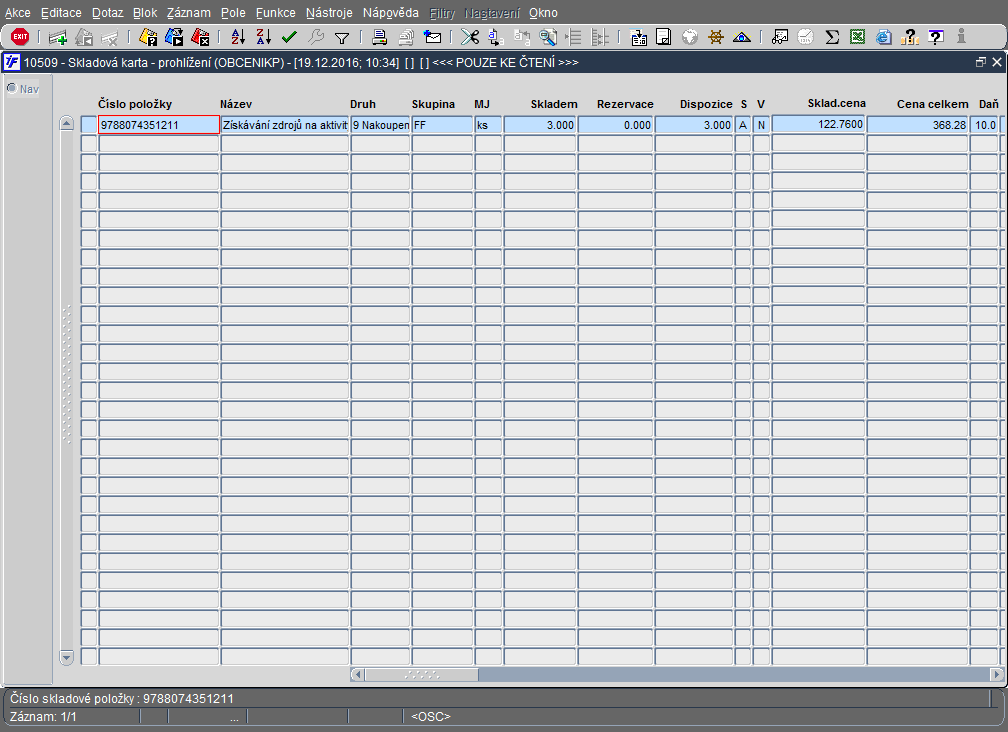The image size is (1008, 732).
Task: Click the Cena celkem value 368.28
Action: tap(917, 125)
